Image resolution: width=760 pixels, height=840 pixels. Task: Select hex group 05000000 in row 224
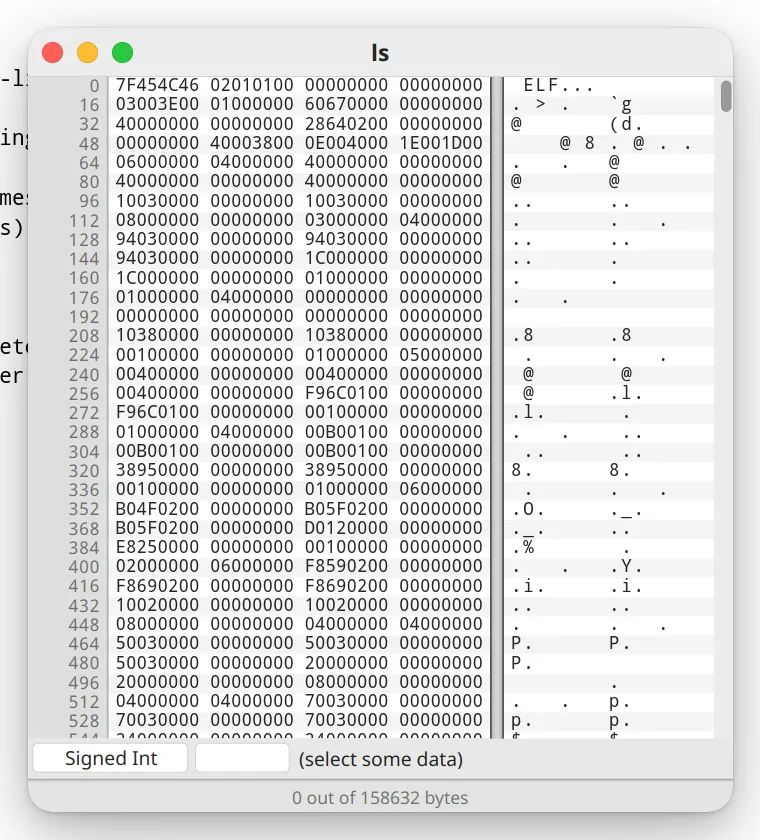coord(441,355)
